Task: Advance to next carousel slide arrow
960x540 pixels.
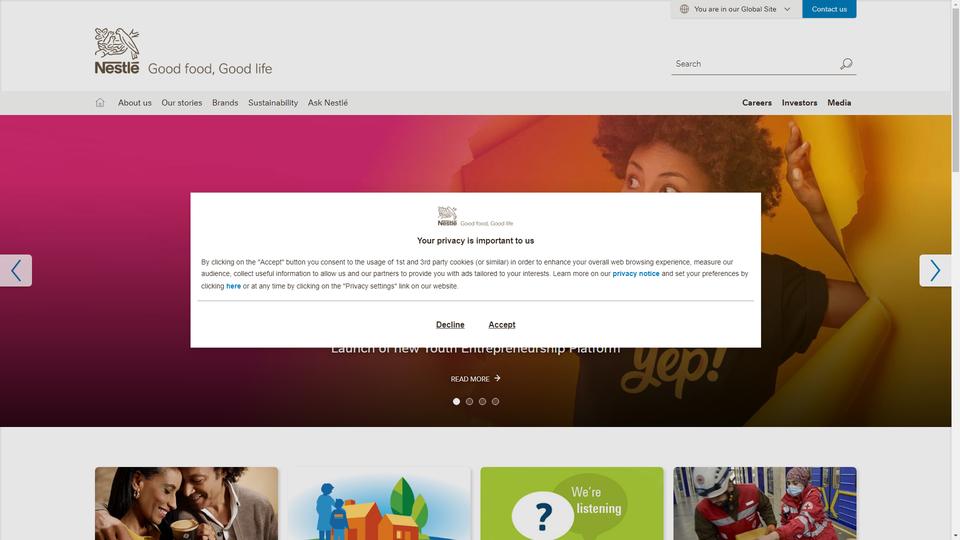Action: [x=935, y=271]
